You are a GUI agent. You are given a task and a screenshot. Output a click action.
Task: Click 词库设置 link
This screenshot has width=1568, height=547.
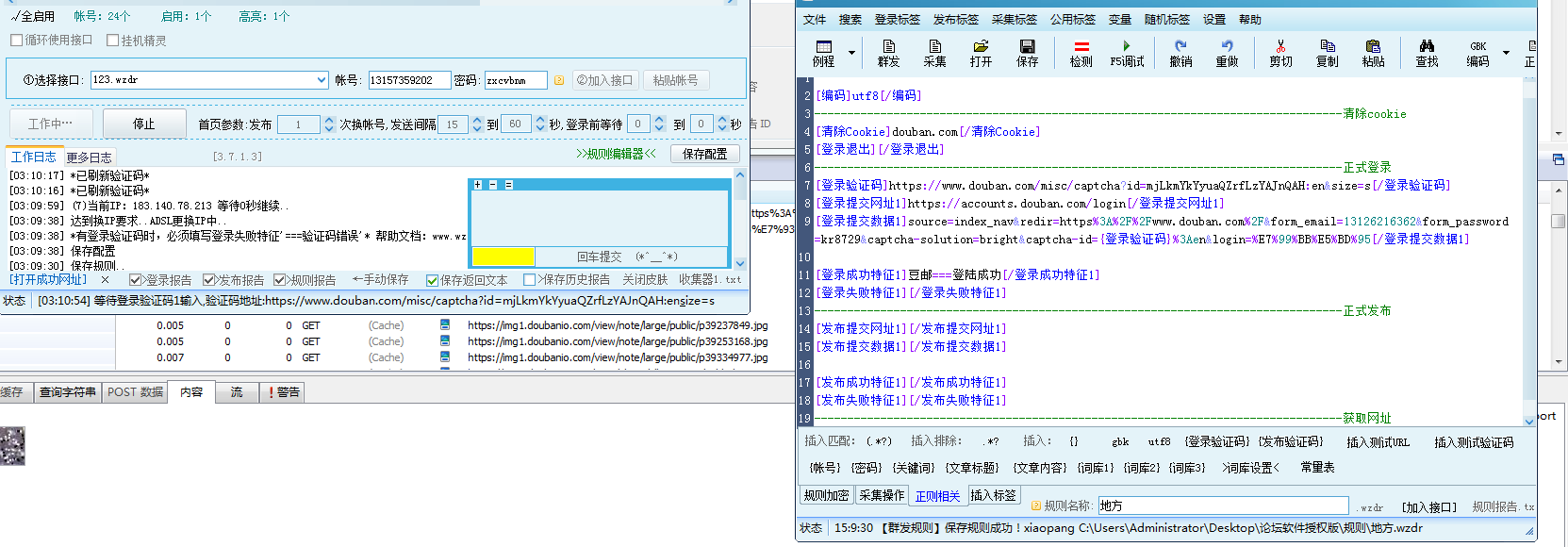(x=1251, y=468)
